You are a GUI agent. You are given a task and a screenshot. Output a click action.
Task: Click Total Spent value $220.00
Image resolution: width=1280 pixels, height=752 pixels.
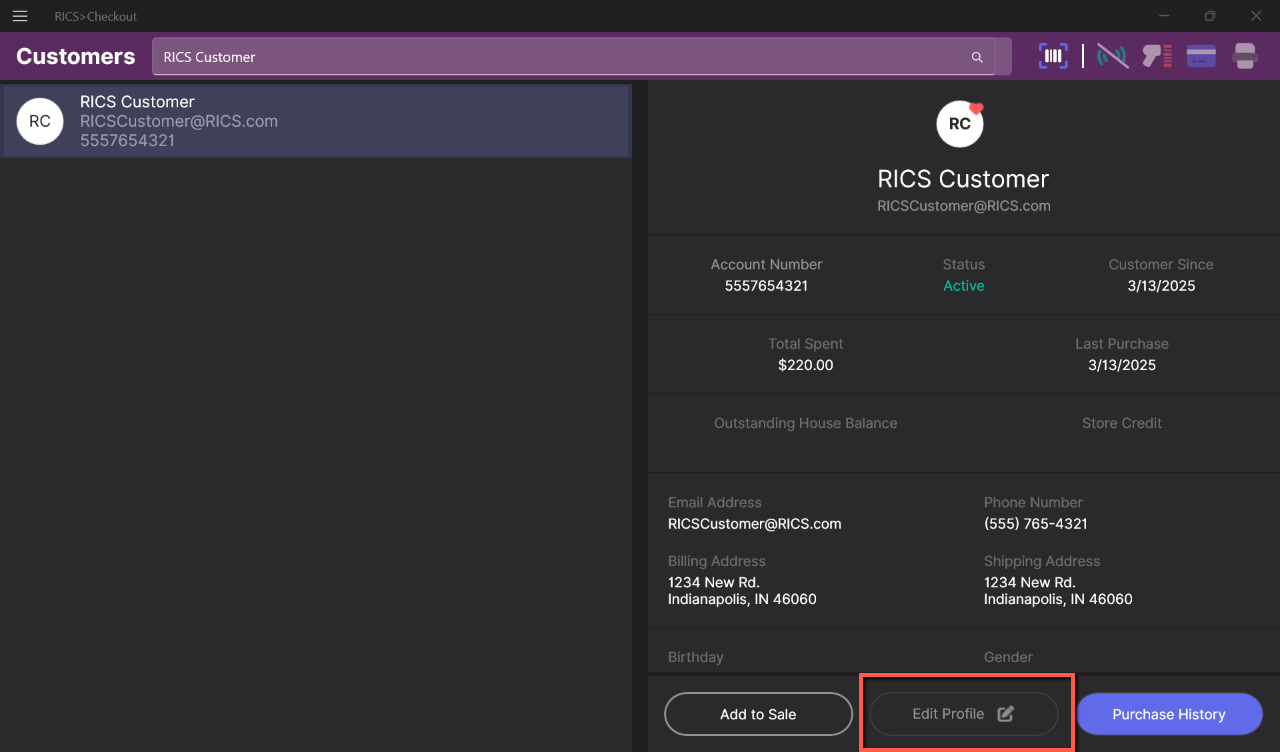pos(806,365)
